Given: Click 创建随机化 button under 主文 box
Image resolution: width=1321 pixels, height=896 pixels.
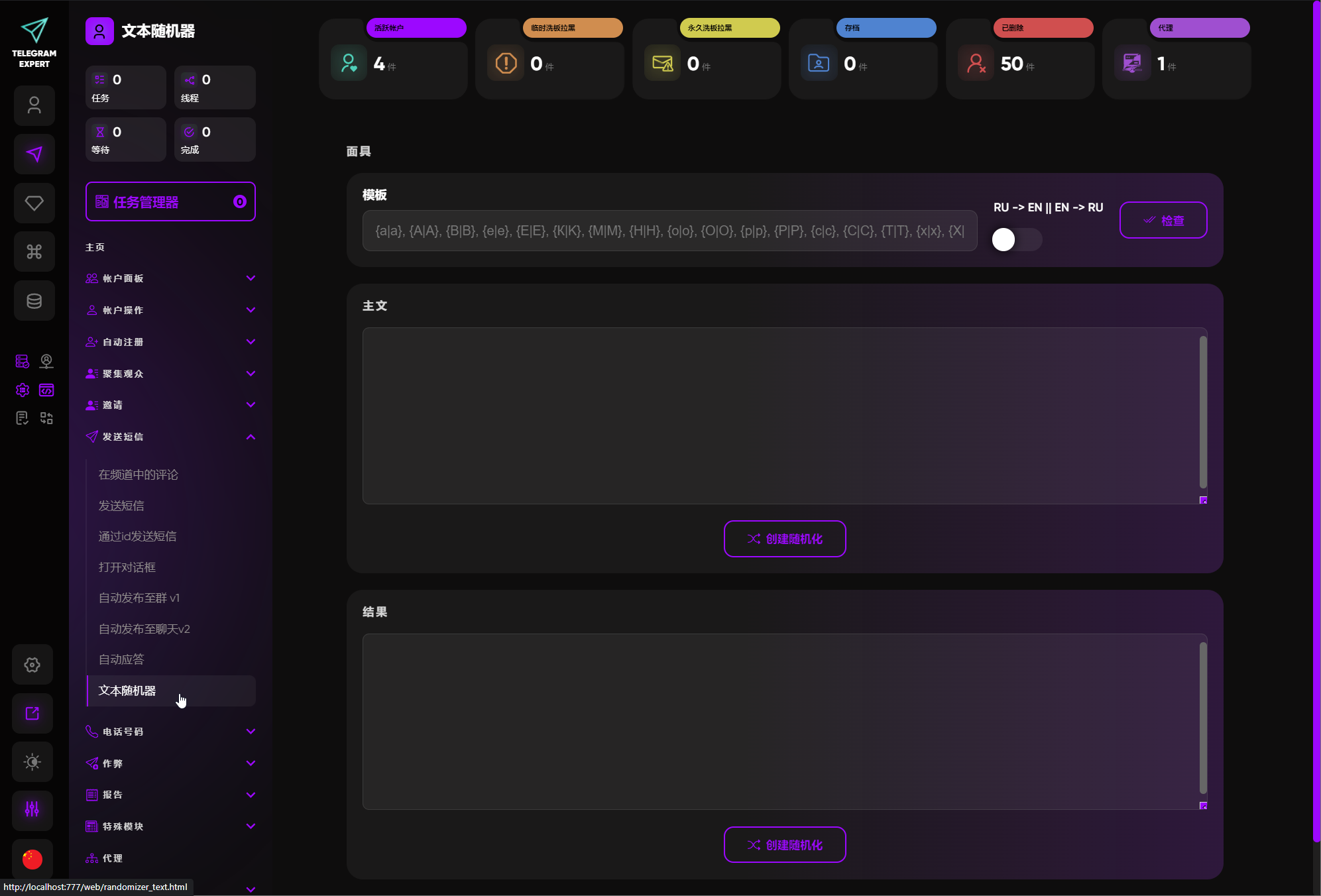Looking at the screenshot, I should pos(784,539).
